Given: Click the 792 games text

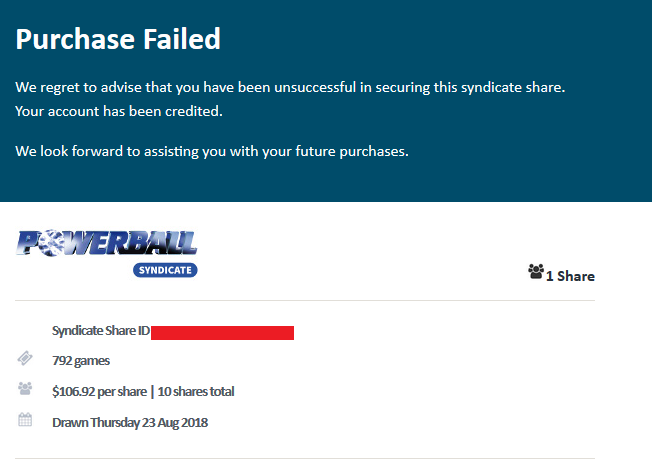Looking at the screenshot, I should point(81,360).
